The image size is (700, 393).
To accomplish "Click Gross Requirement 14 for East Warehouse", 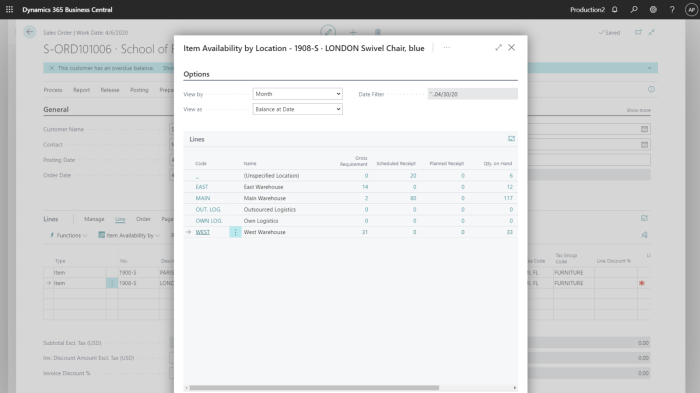I will click(365, 187).
